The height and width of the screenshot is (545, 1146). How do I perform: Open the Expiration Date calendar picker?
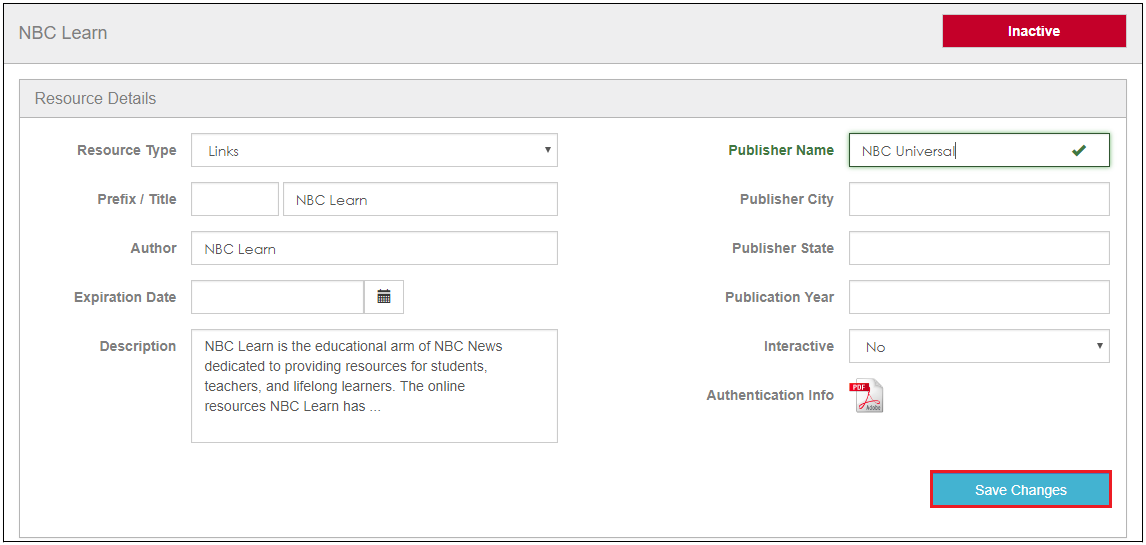click(x=384, y=297)
